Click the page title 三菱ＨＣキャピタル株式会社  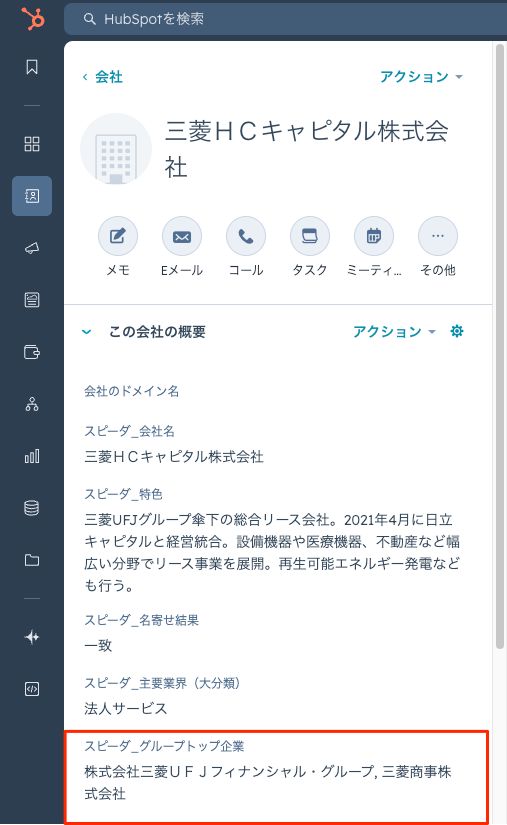point(307,149)
